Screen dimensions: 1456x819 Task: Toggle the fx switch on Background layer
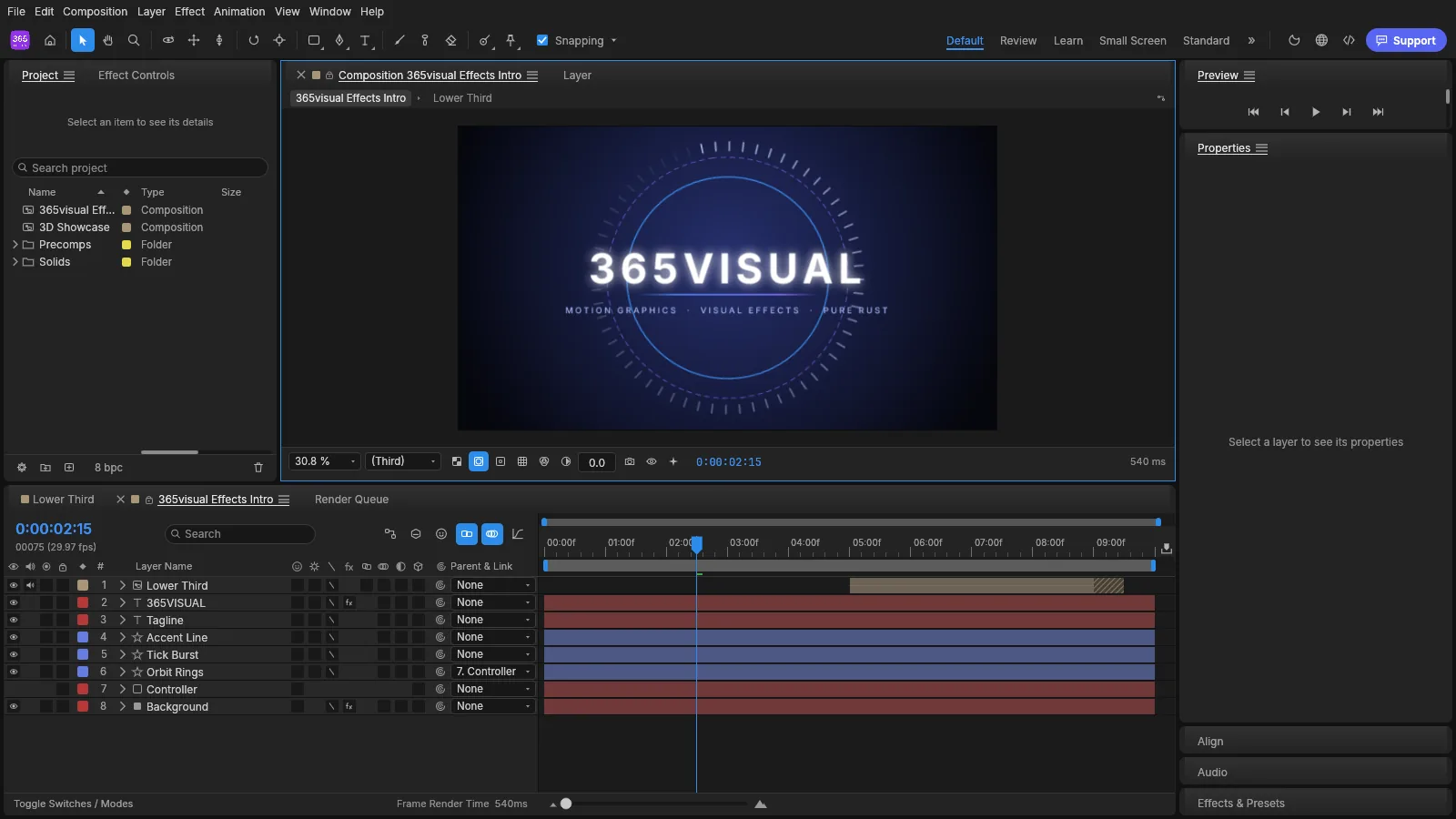tap(349, 706)
